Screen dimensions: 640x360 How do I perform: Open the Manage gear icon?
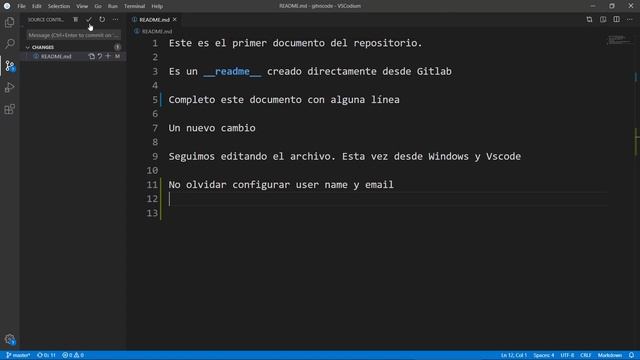tap(9, 339)
